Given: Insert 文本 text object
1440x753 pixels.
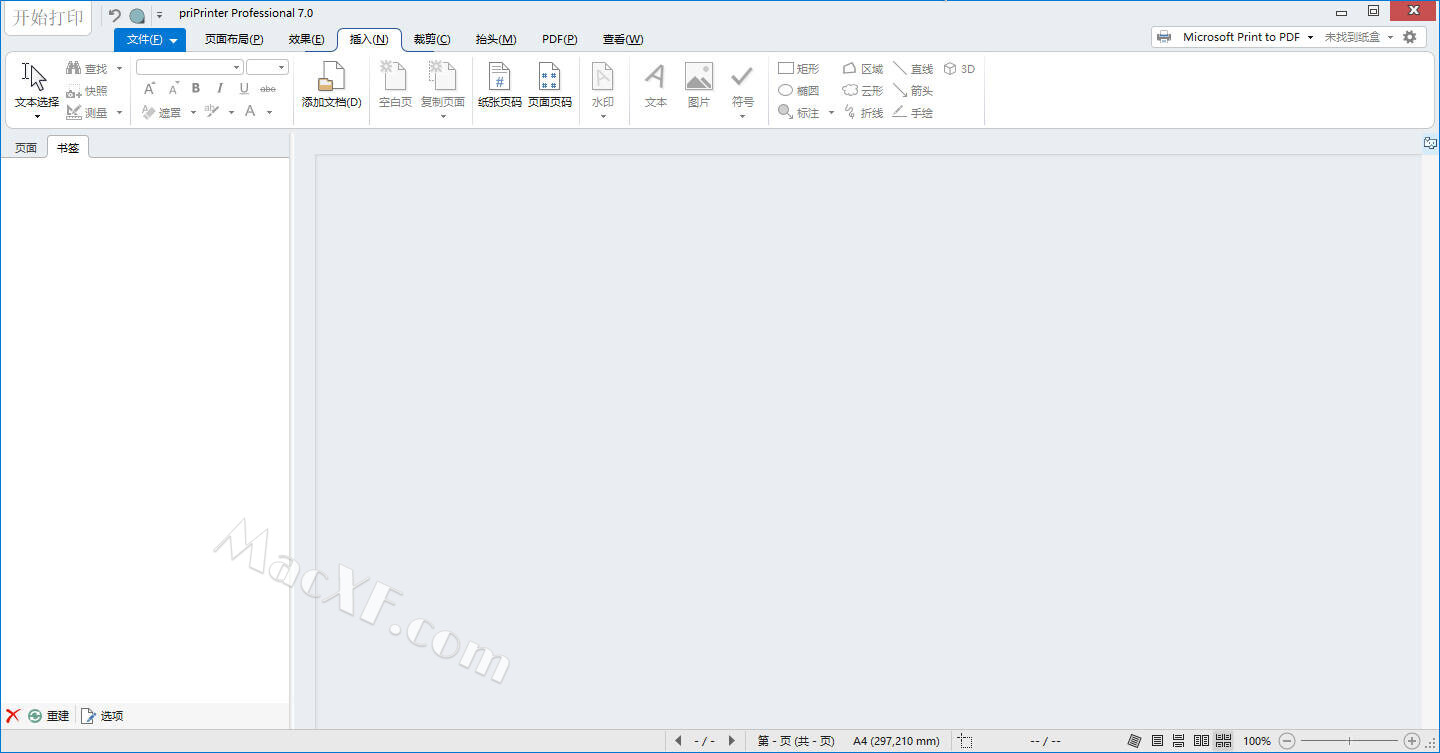Looking at the screenshot, I should point(655,85).
